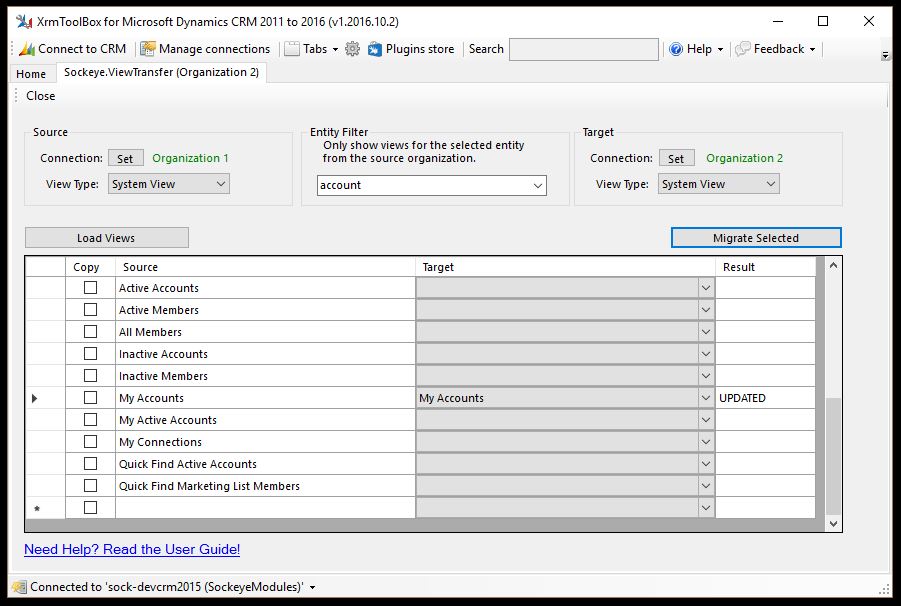The width and height of the screenshot is (901, 606).
Task: Click the grid vertical scrollbar thumb
Action: 833,456
